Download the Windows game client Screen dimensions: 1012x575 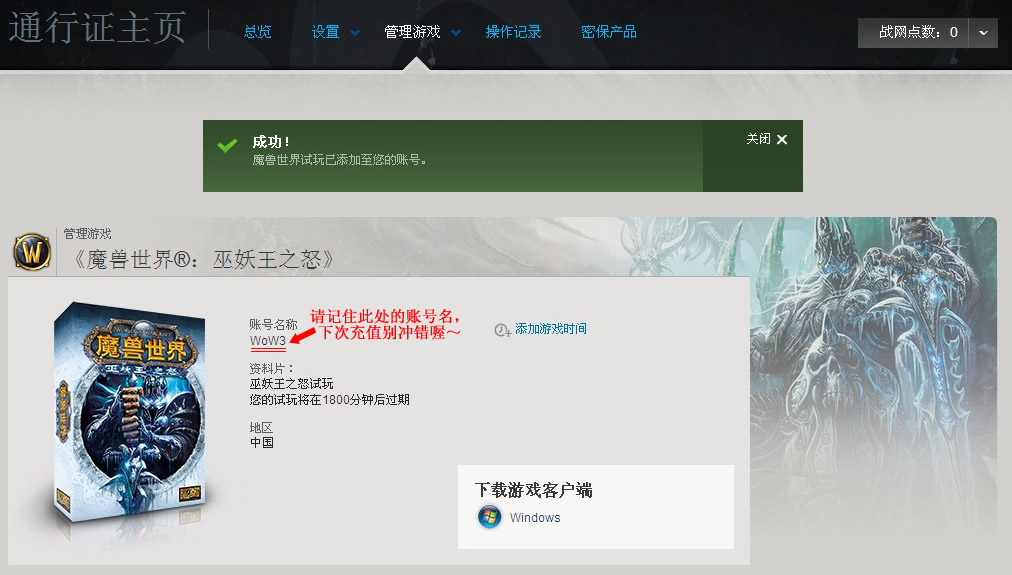tap(534, 518)
